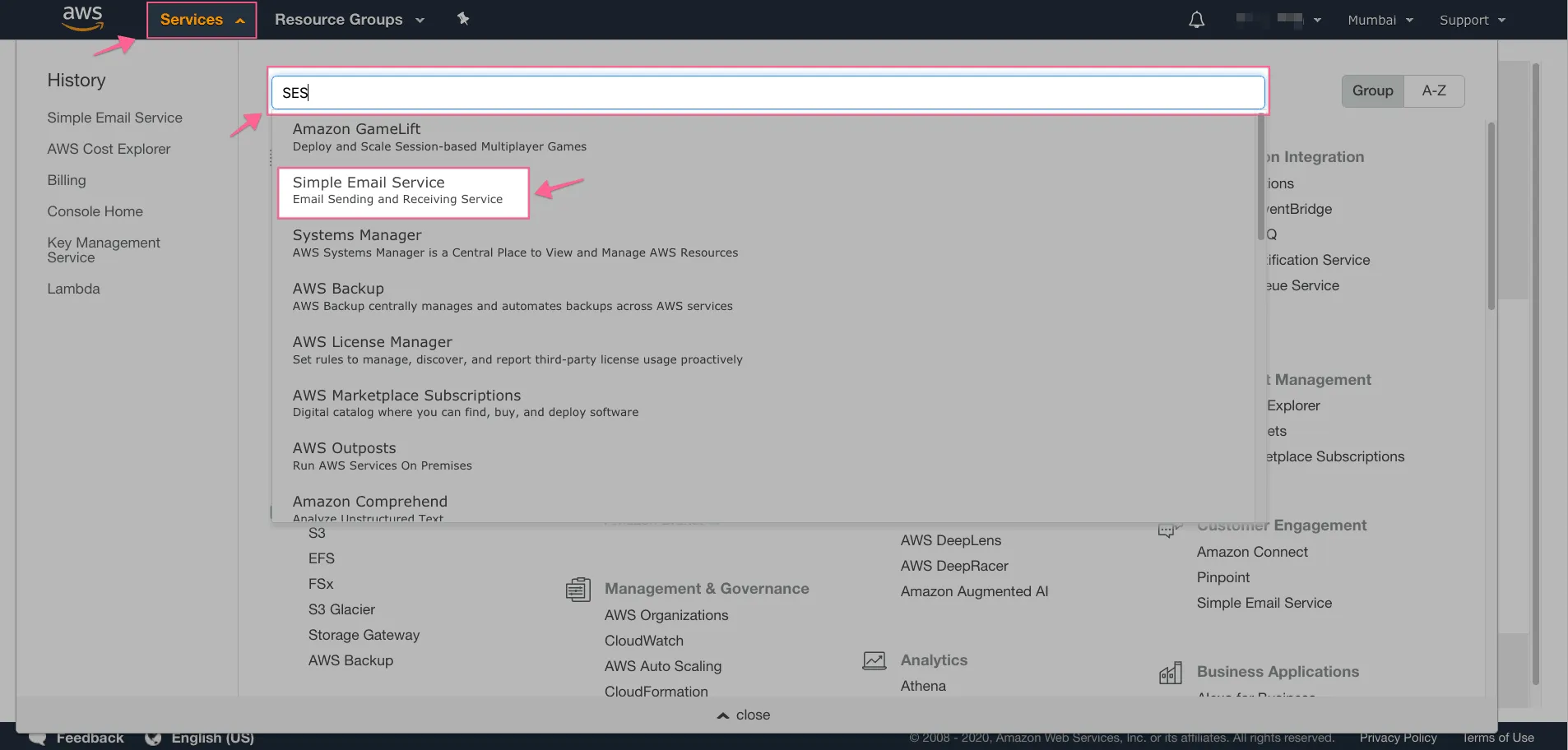Select AWS Marketplace Subscriptions search result
Image resolution: width=1568 pixels, height=750 pixels.
tap(466, 403)
